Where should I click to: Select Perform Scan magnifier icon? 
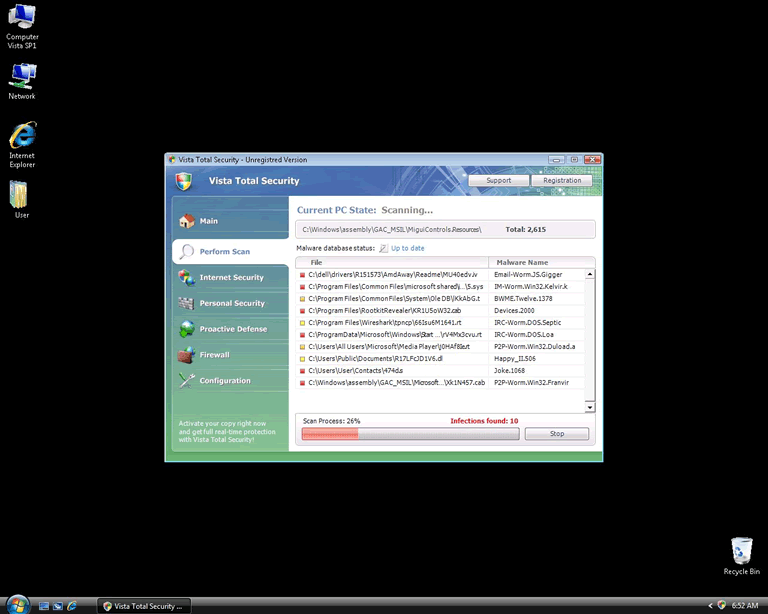(x=186, y=251)
